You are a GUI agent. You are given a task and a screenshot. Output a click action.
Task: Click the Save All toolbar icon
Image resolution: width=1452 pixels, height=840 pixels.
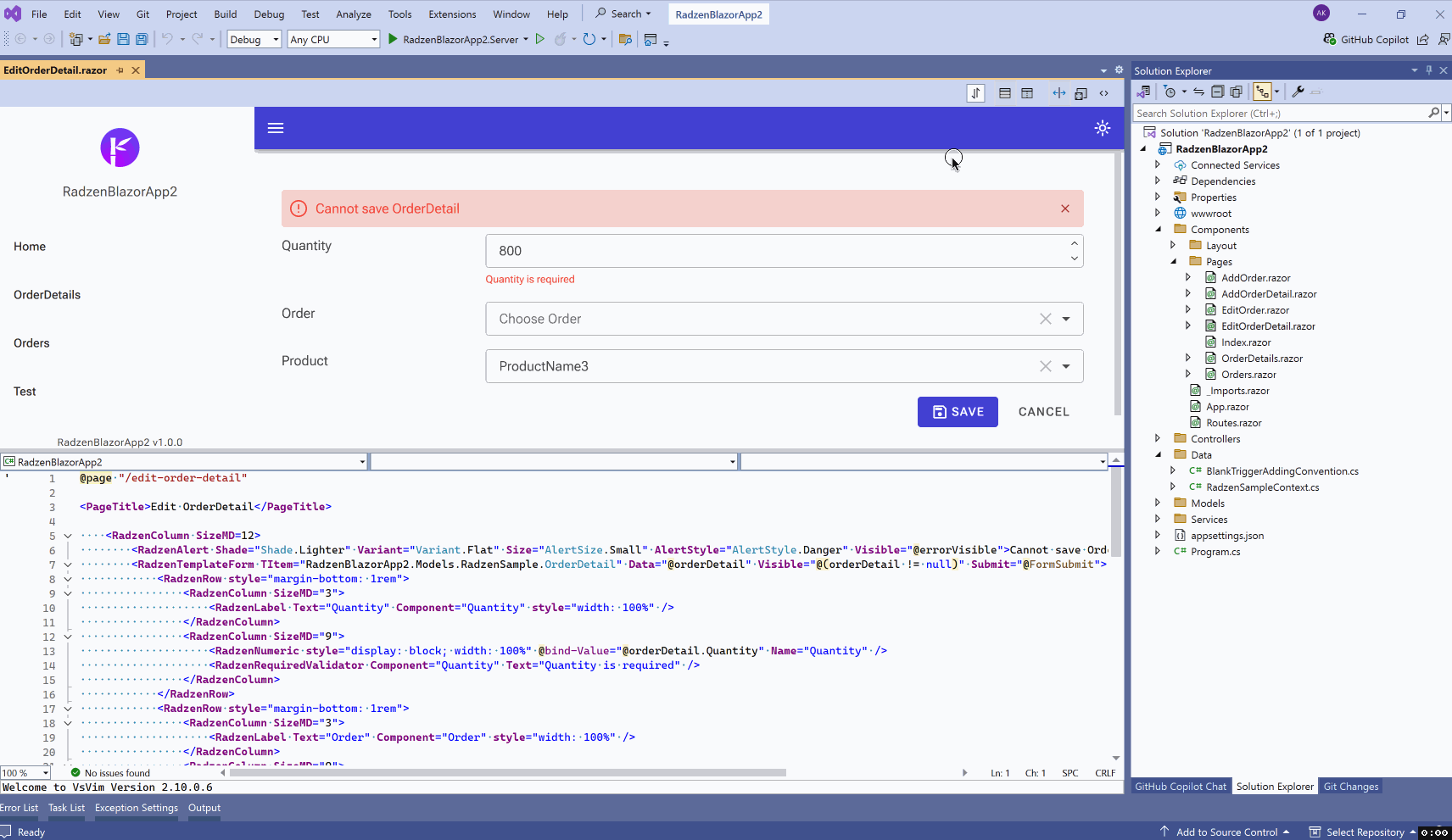pos(142,39)
